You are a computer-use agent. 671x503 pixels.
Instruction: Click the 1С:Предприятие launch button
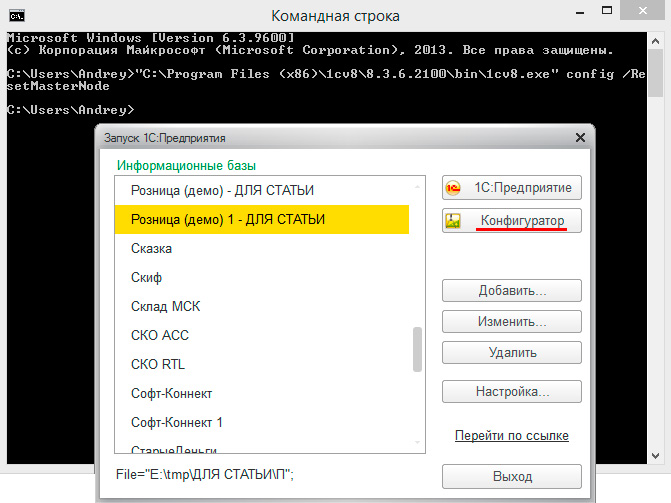(511, 188)
